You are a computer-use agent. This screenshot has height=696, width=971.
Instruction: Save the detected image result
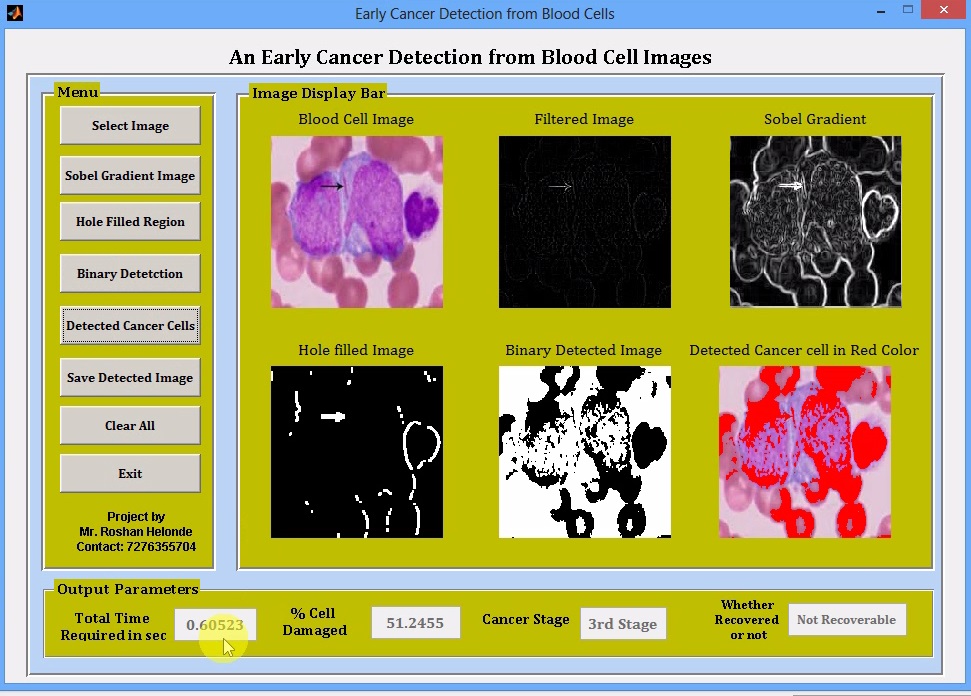coord(129,377)
